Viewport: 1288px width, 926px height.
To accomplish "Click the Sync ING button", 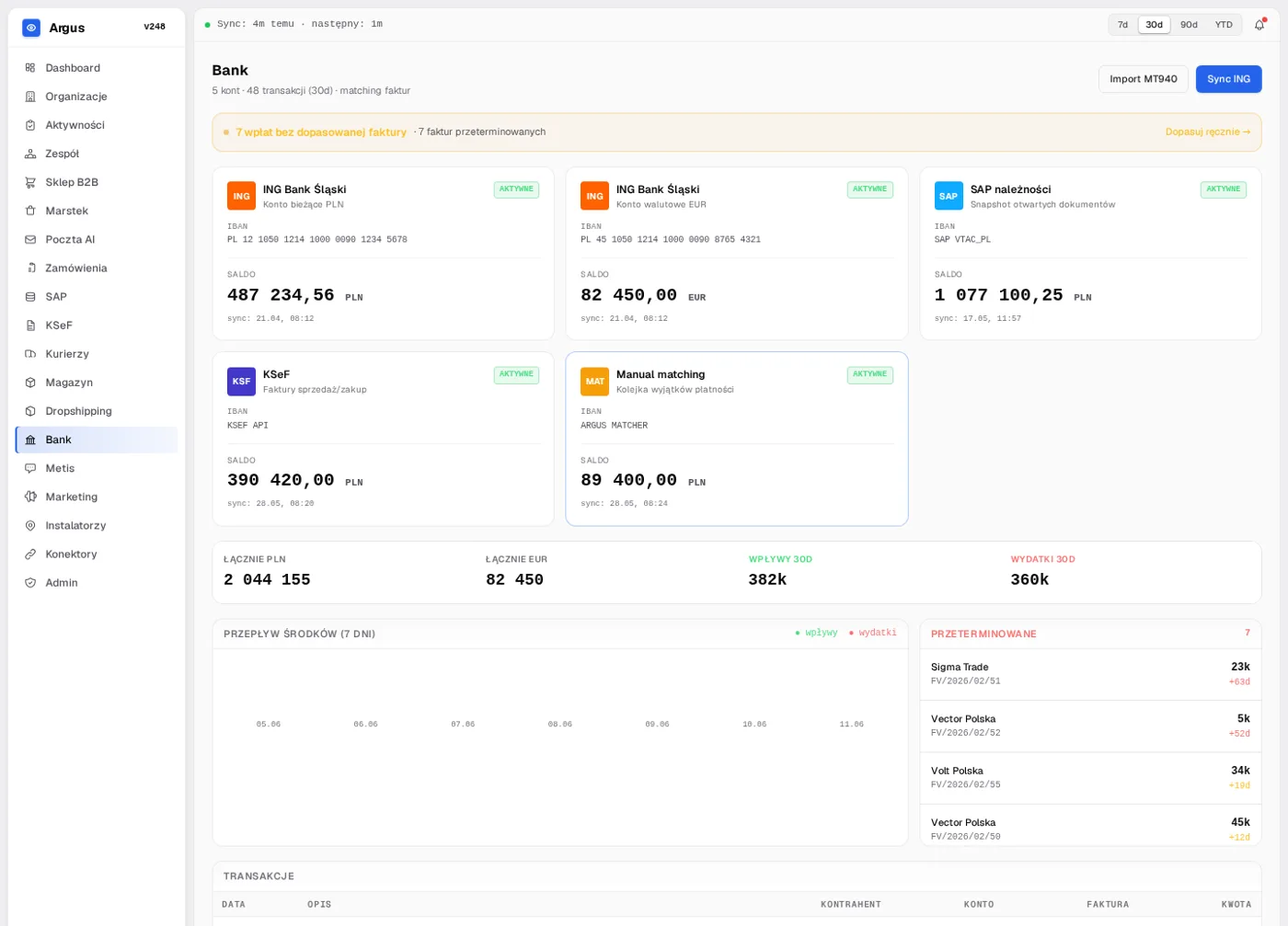I will [1228, 79].
